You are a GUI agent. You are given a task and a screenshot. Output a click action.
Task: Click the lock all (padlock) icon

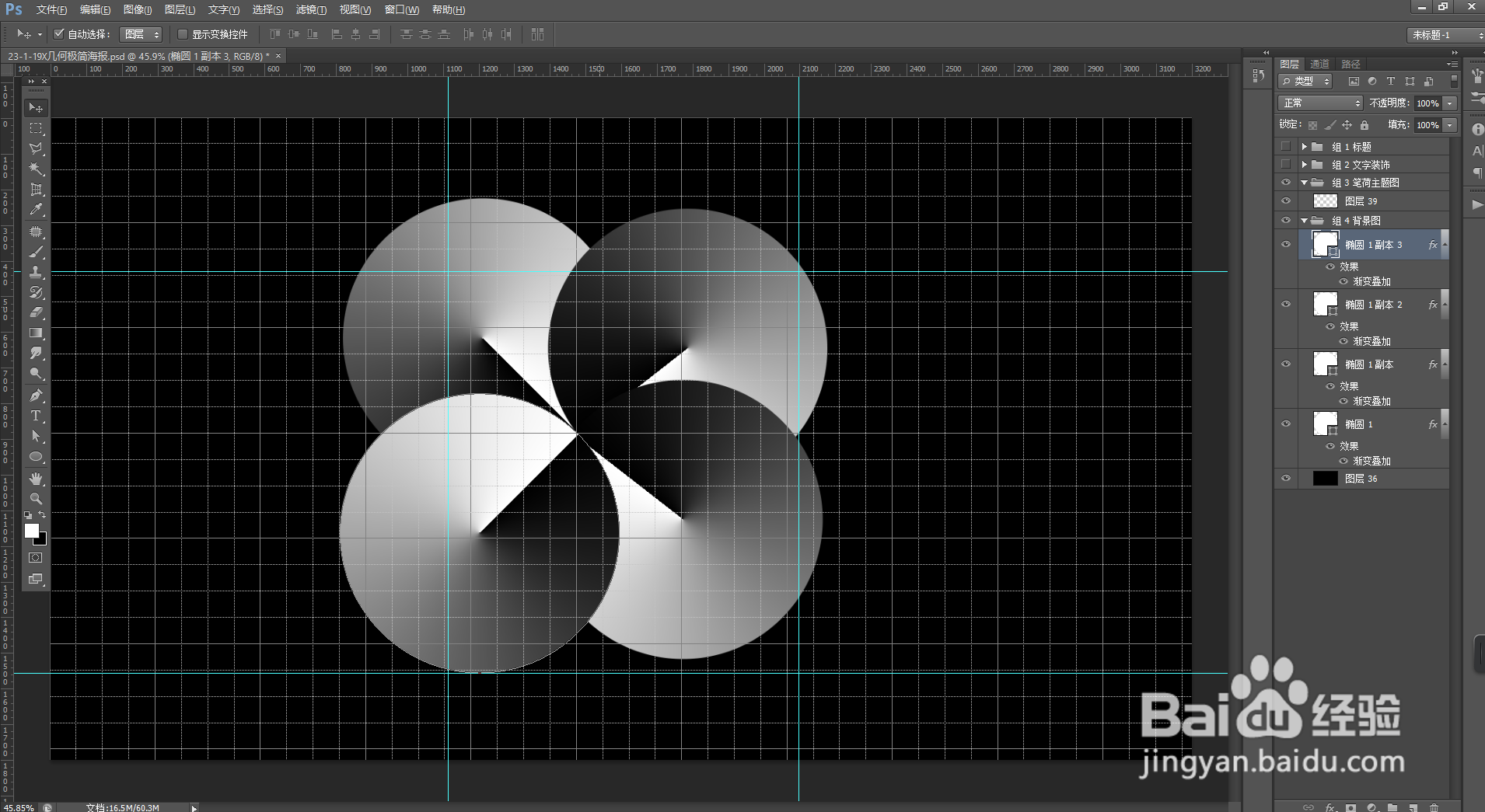(x=1364, y=125)
